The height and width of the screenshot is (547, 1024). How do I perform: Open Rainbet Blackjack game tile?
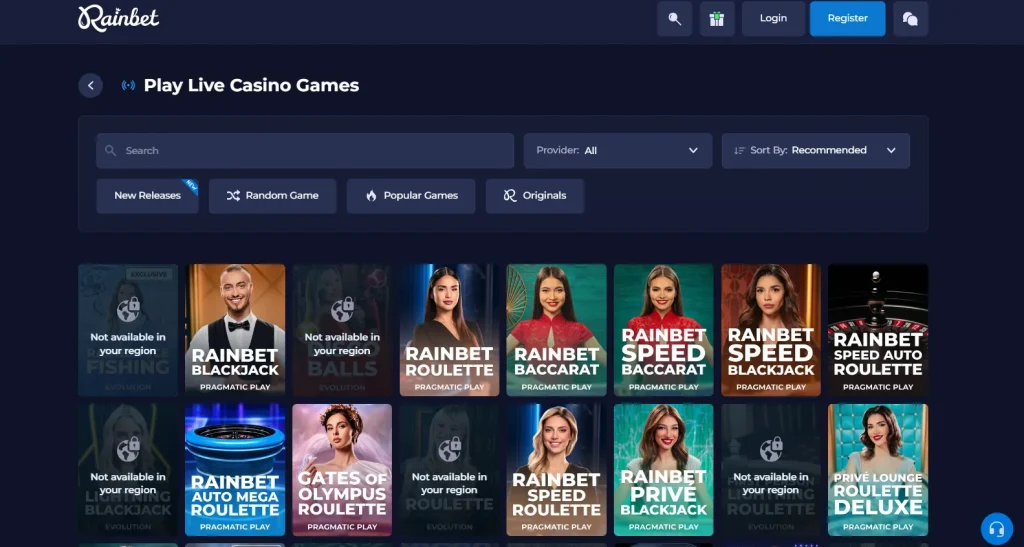(x=235, y=330)
